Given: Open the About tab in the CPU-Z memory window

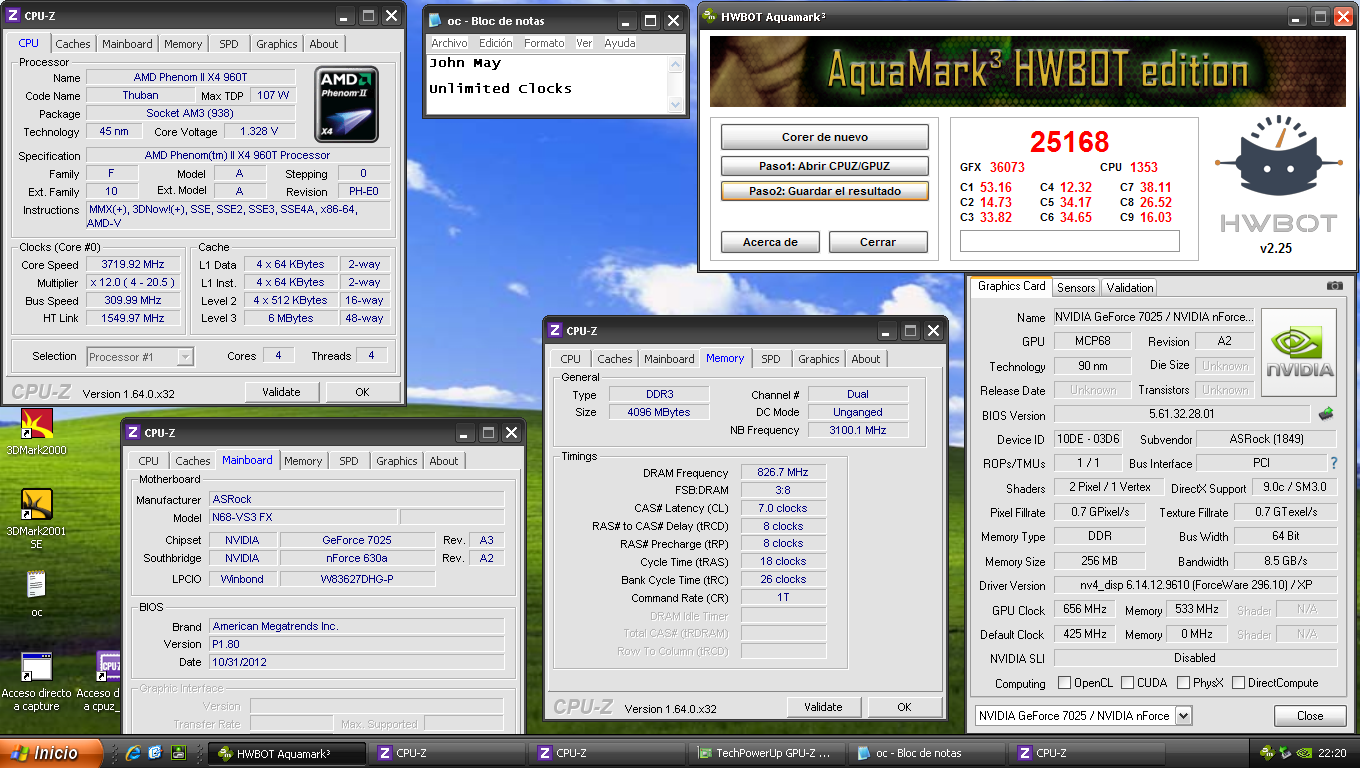Looking at the screenshot, I should 866,359.
